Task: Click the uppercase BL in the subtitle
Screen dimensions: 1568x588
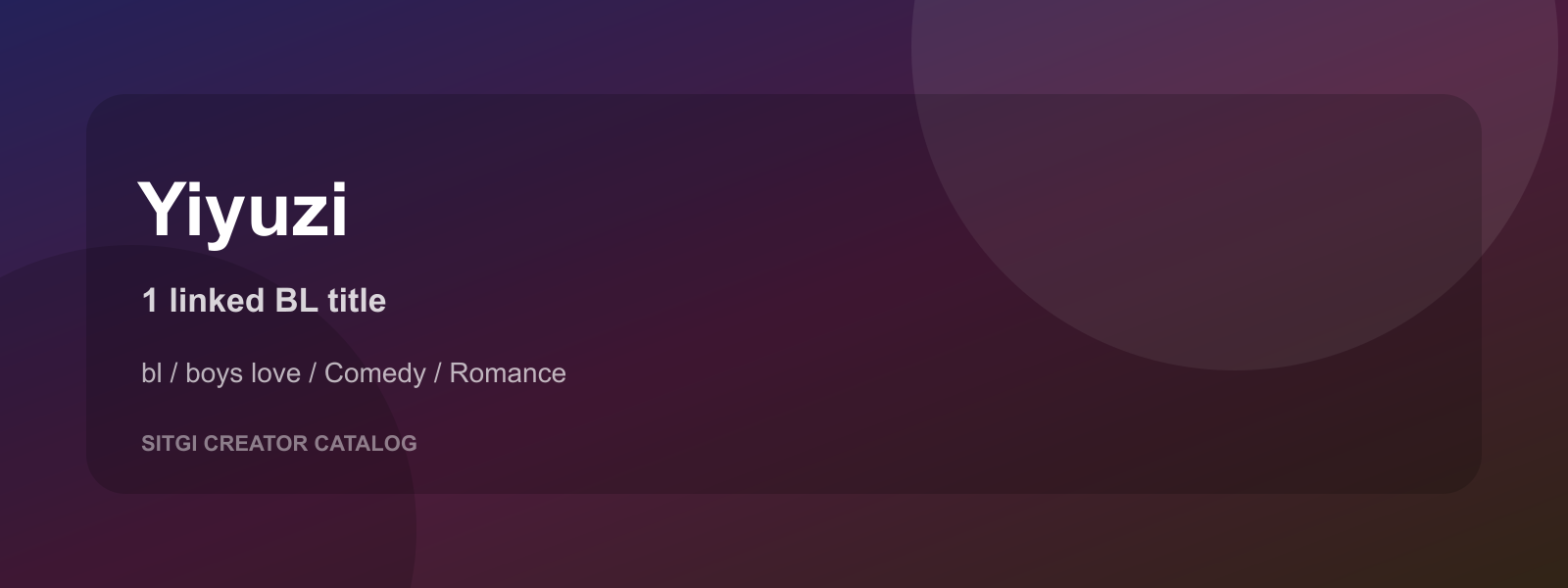Action: 296,300
